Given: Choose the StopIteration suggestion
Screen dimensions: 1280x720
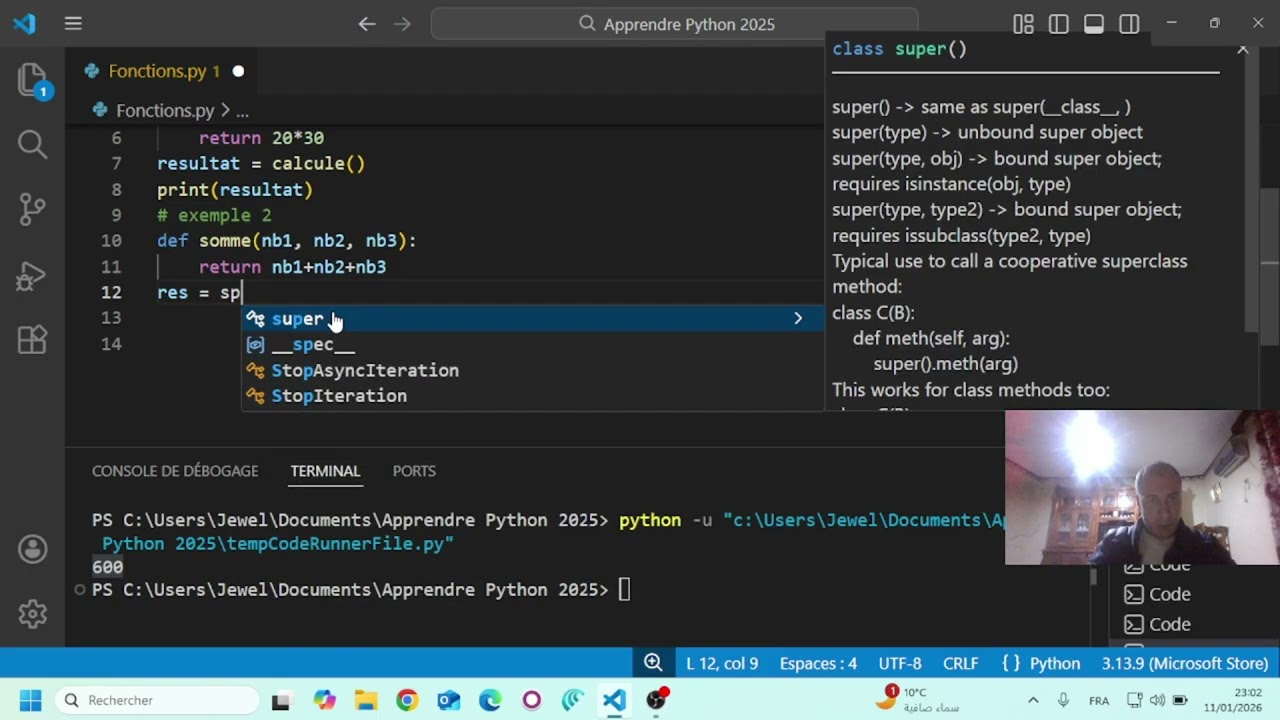Looking at the screenshot, I should [x=532, y=396].
